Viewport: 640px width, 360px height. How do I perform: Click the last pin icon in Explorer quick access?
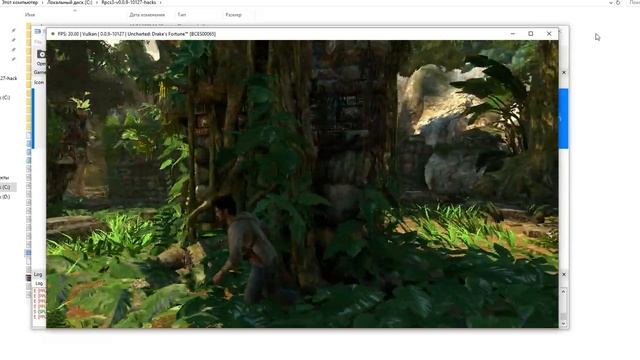(x=13, y=59)
